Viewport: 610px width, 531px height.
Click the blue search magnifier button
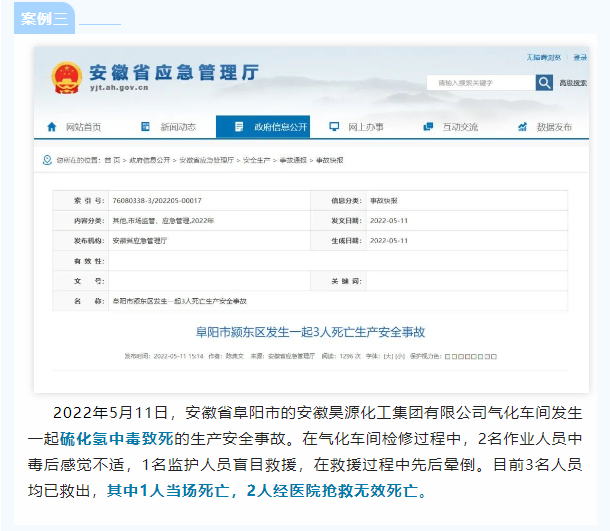point(544,83)
